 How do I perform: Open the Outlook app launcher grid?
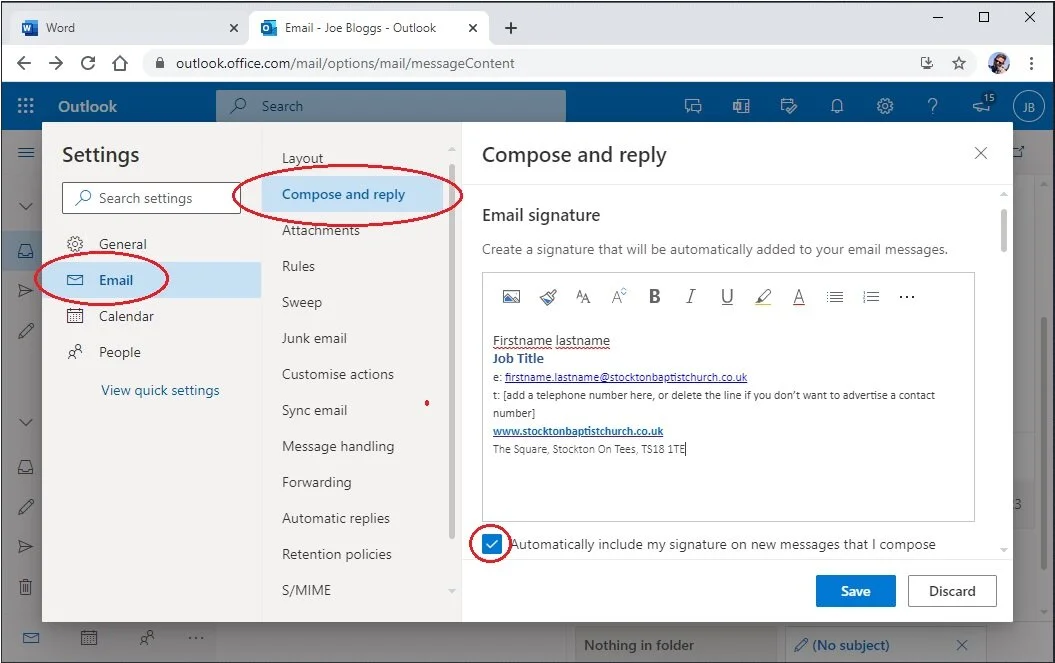[x=26, y=106]
